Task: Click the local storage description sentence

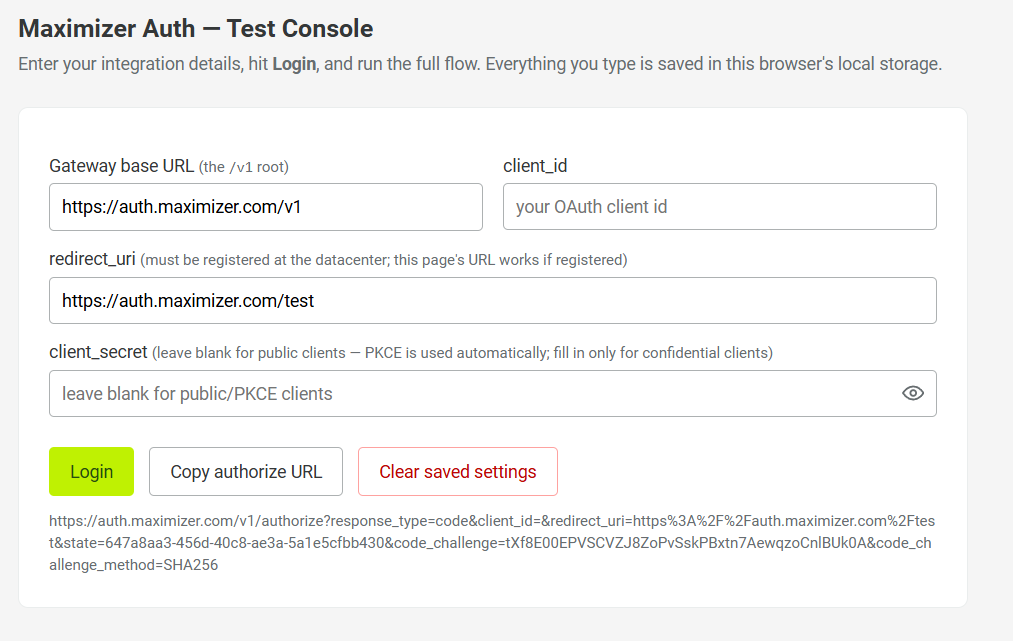Action: coord(713,64)
